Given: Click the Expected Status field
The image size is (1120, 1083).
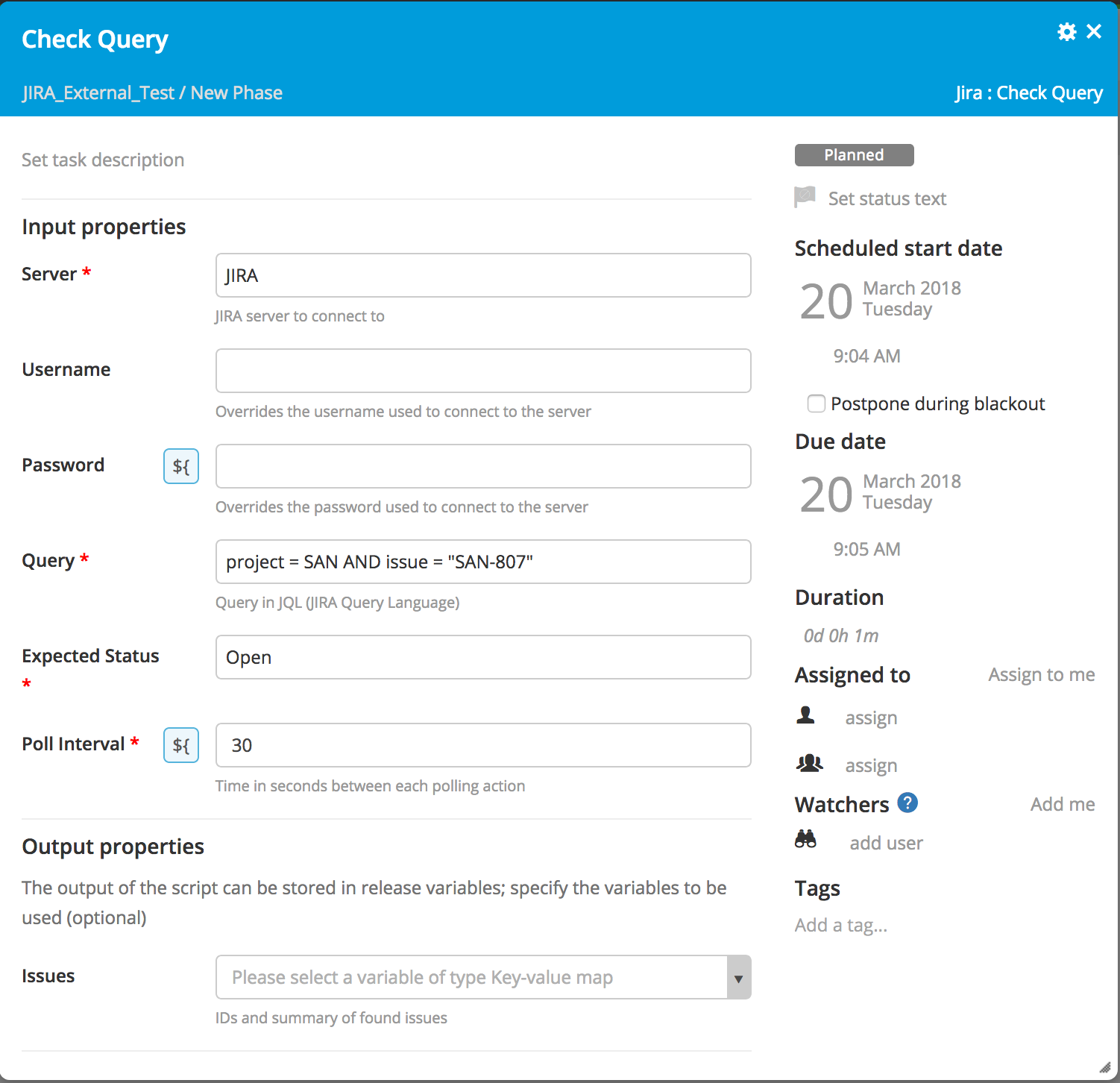Looking at the screenshot, I should (483, 657).
